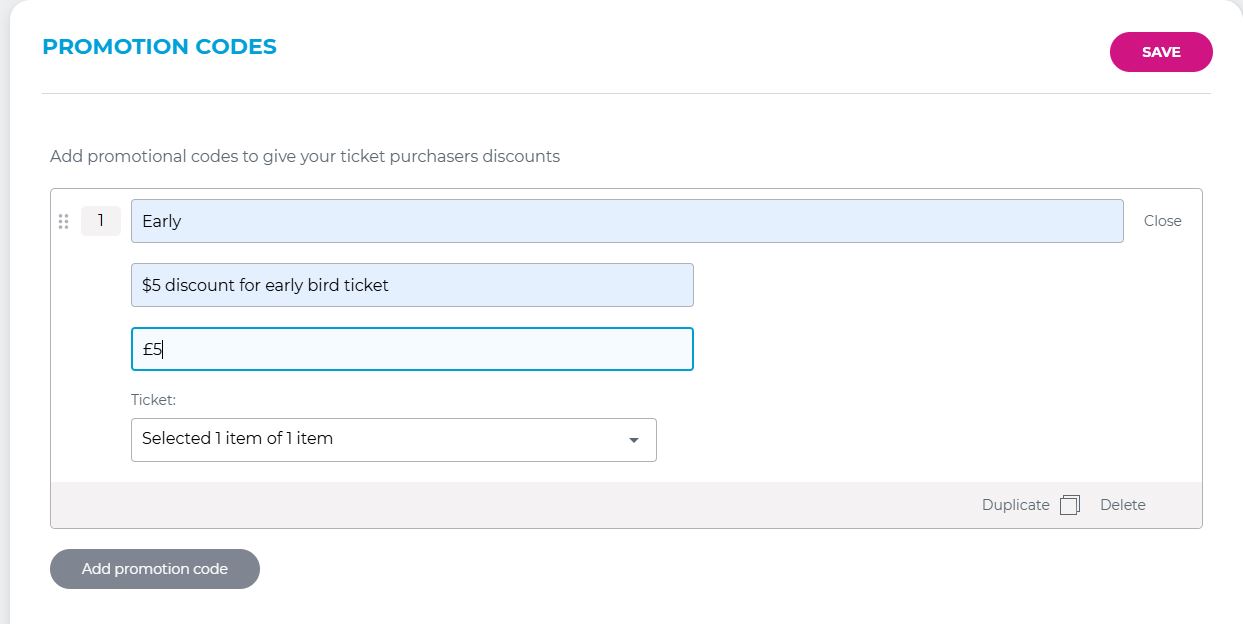Click empty area right of Ticket dropdown
The image size is (1243, 624).
[920, 440]
